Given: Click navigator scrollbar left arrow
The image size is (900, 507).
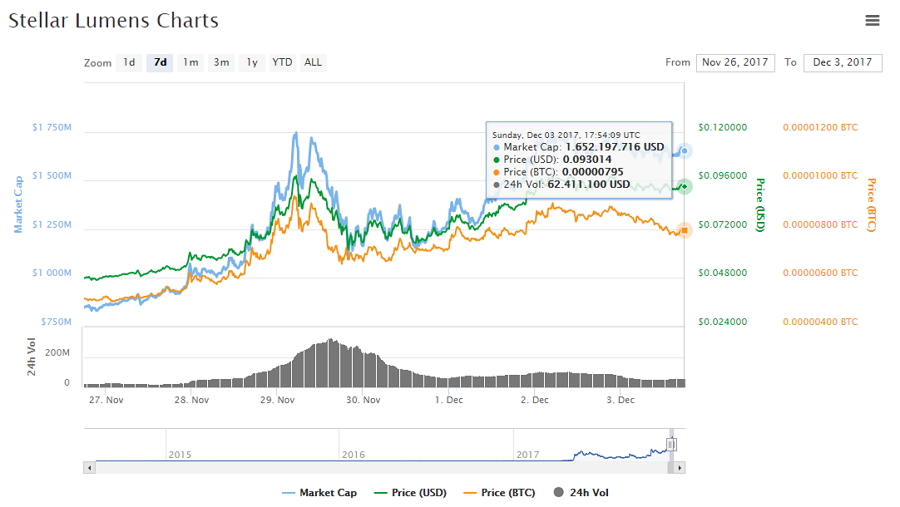Looking at the screenshot, I should coord(89,468).
